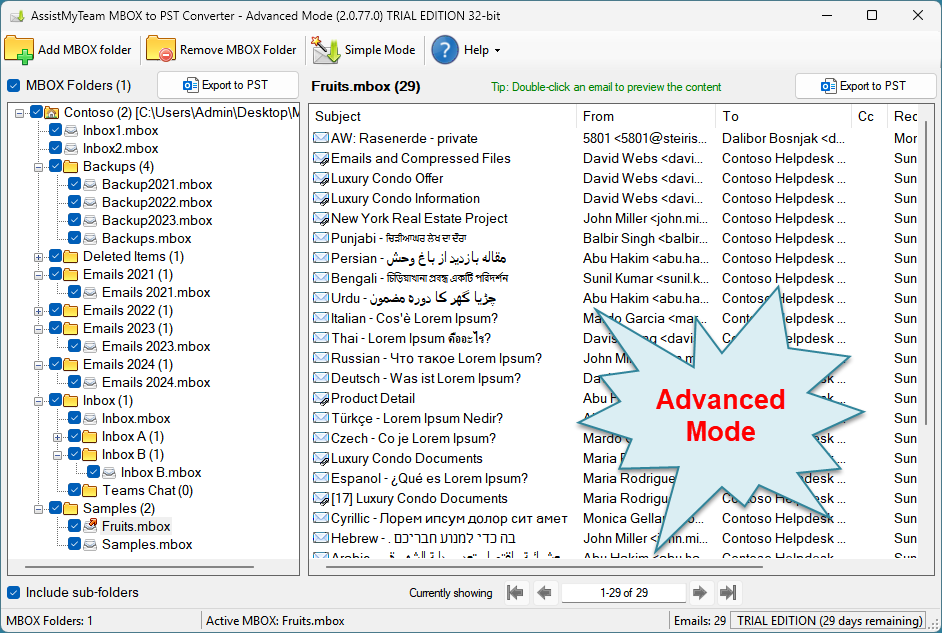The height and width of the screenshot is (633, 942).
Task: Click Export to PST button above folder tree
Action: pos(228,86)
